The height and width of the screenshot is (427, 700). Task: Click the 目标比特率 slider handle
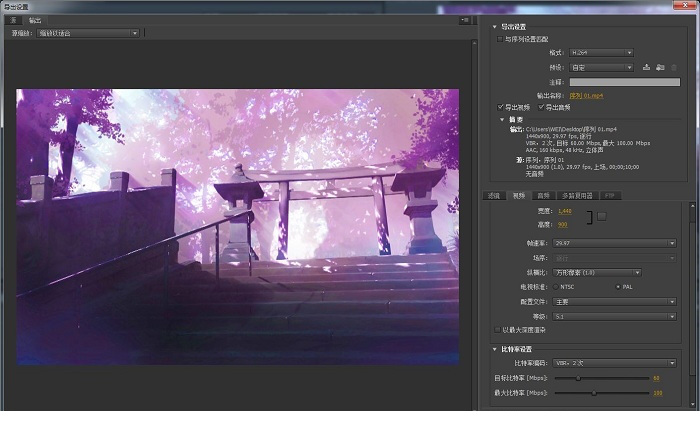click(578, 378)
